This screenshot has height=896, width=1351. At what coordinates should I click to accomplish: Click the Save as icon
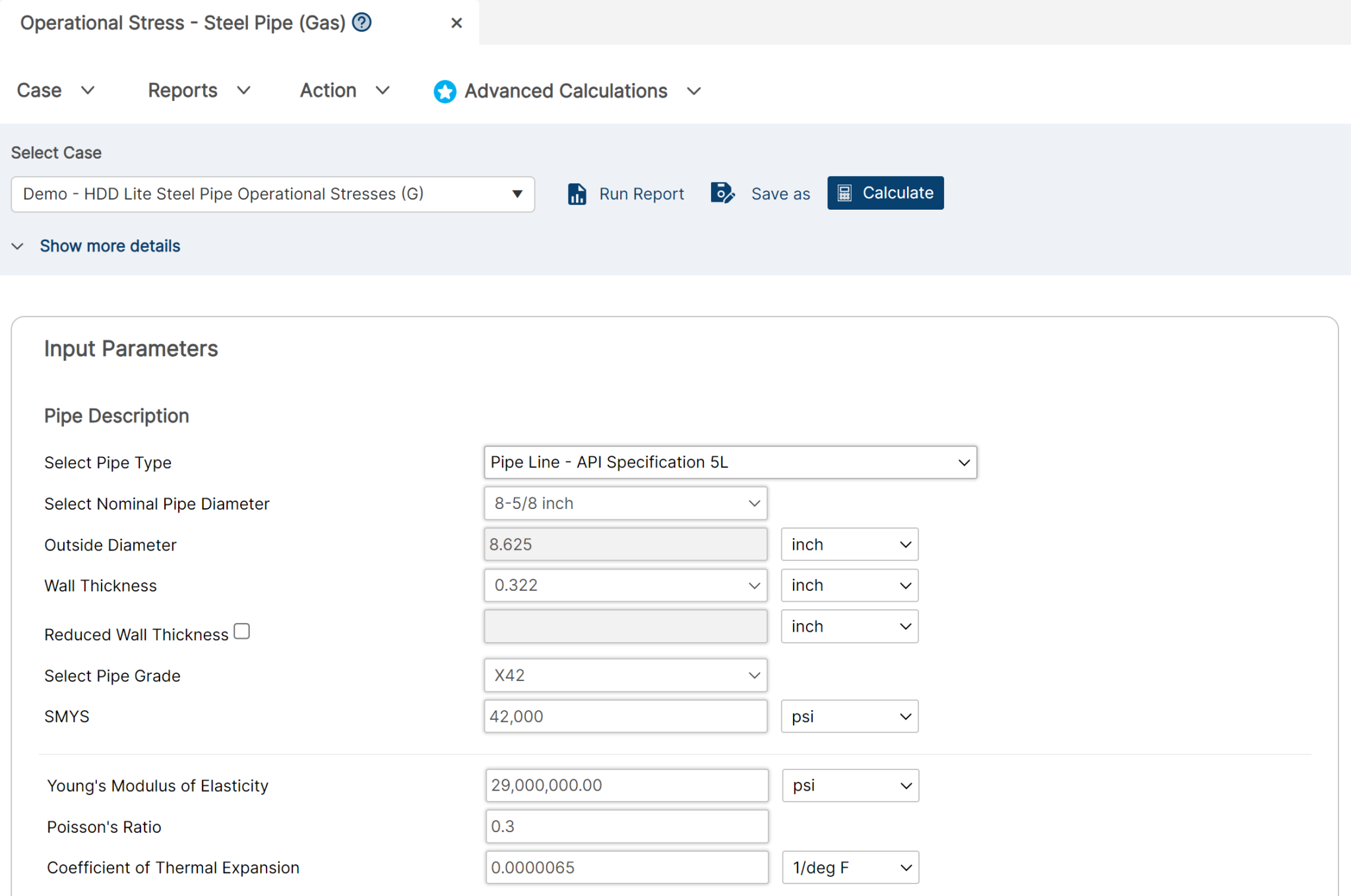click(723, 193)
